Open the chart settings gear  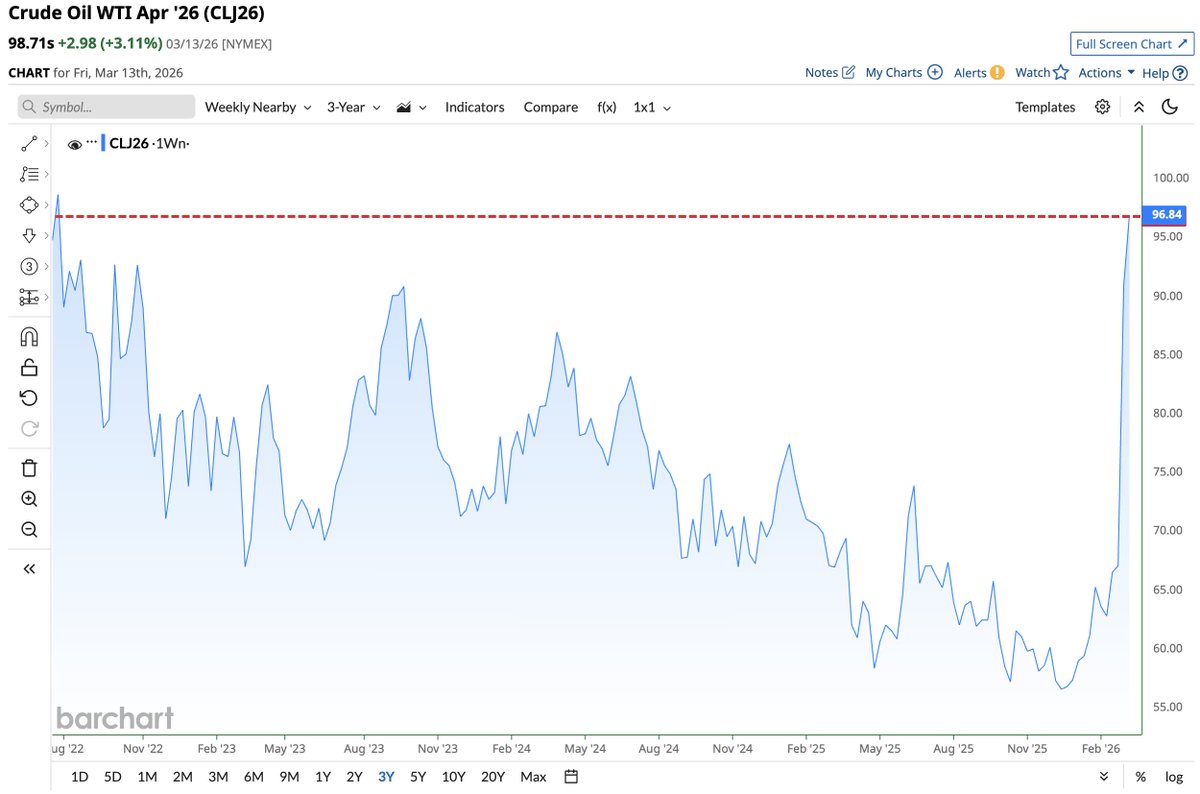[1102, 107]
